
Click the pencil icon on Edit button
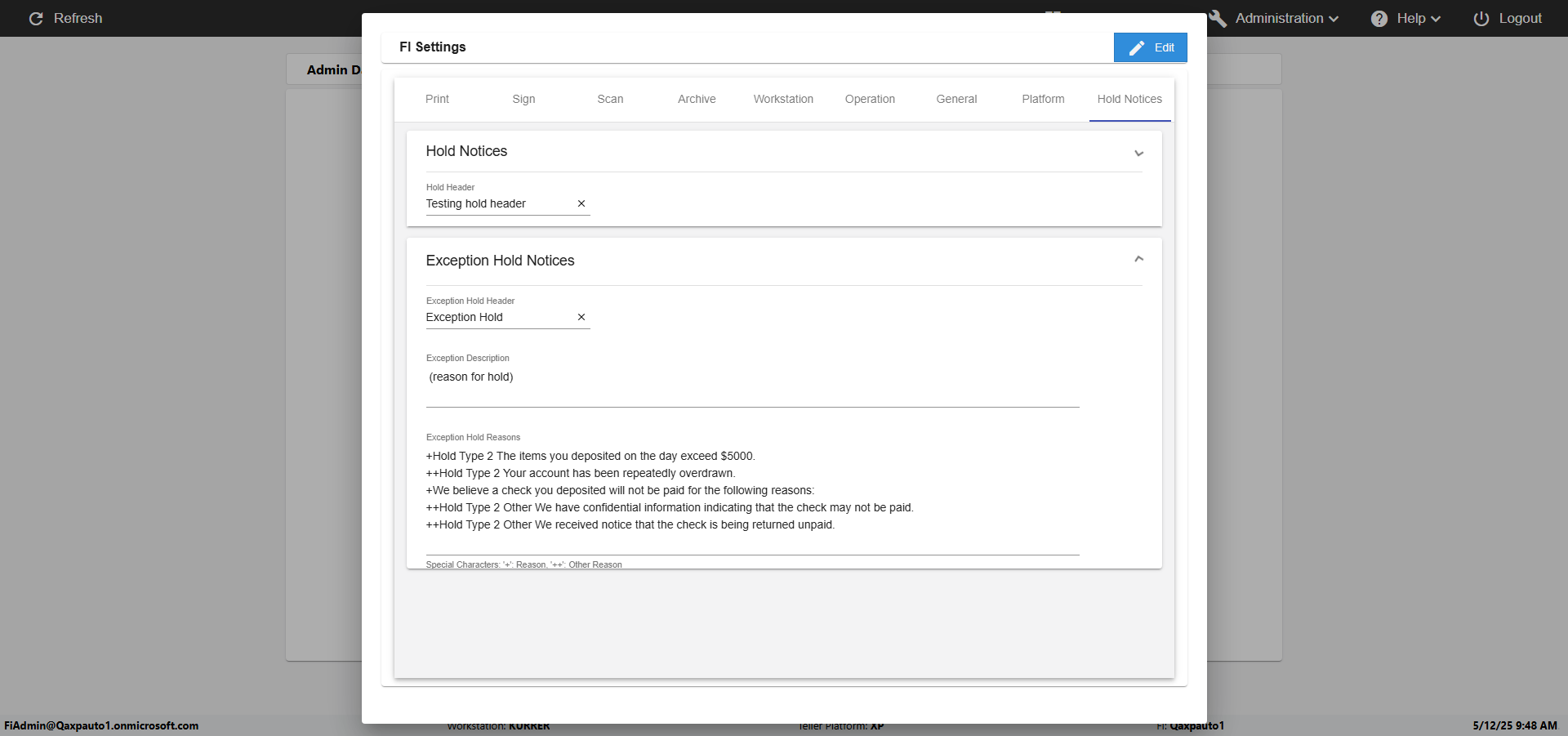[x=1136, y=48]
